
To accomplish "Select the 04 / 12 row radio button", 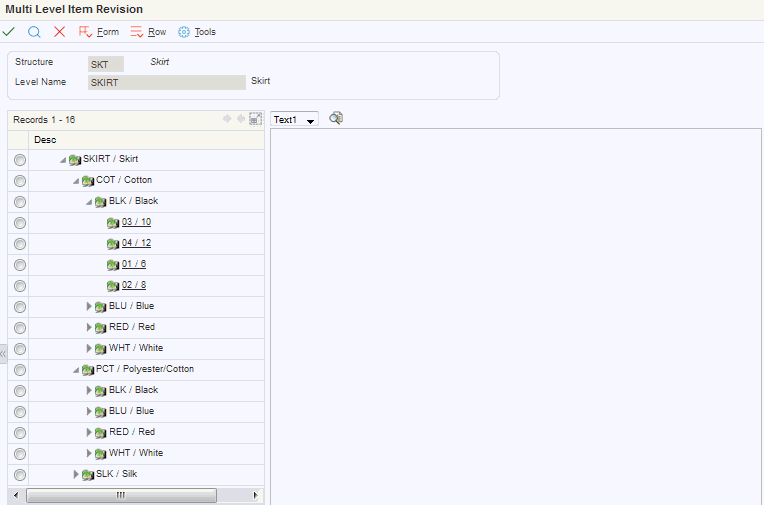I will click(19, 244).
